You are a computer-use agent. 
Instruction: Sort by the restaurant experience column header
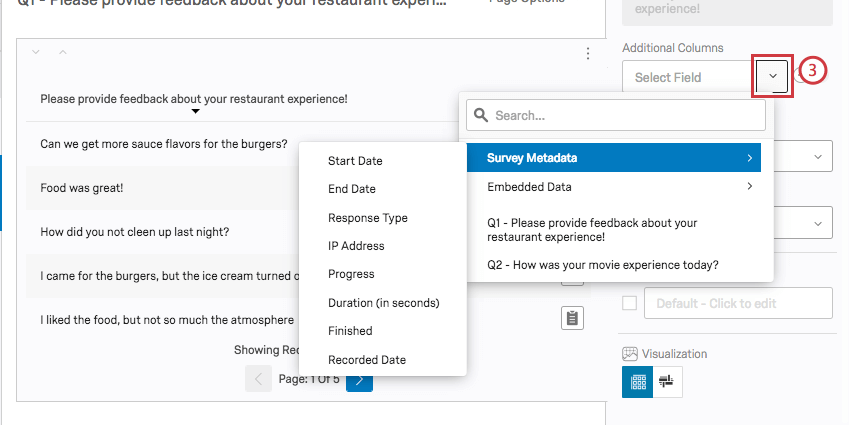[194, 99]
